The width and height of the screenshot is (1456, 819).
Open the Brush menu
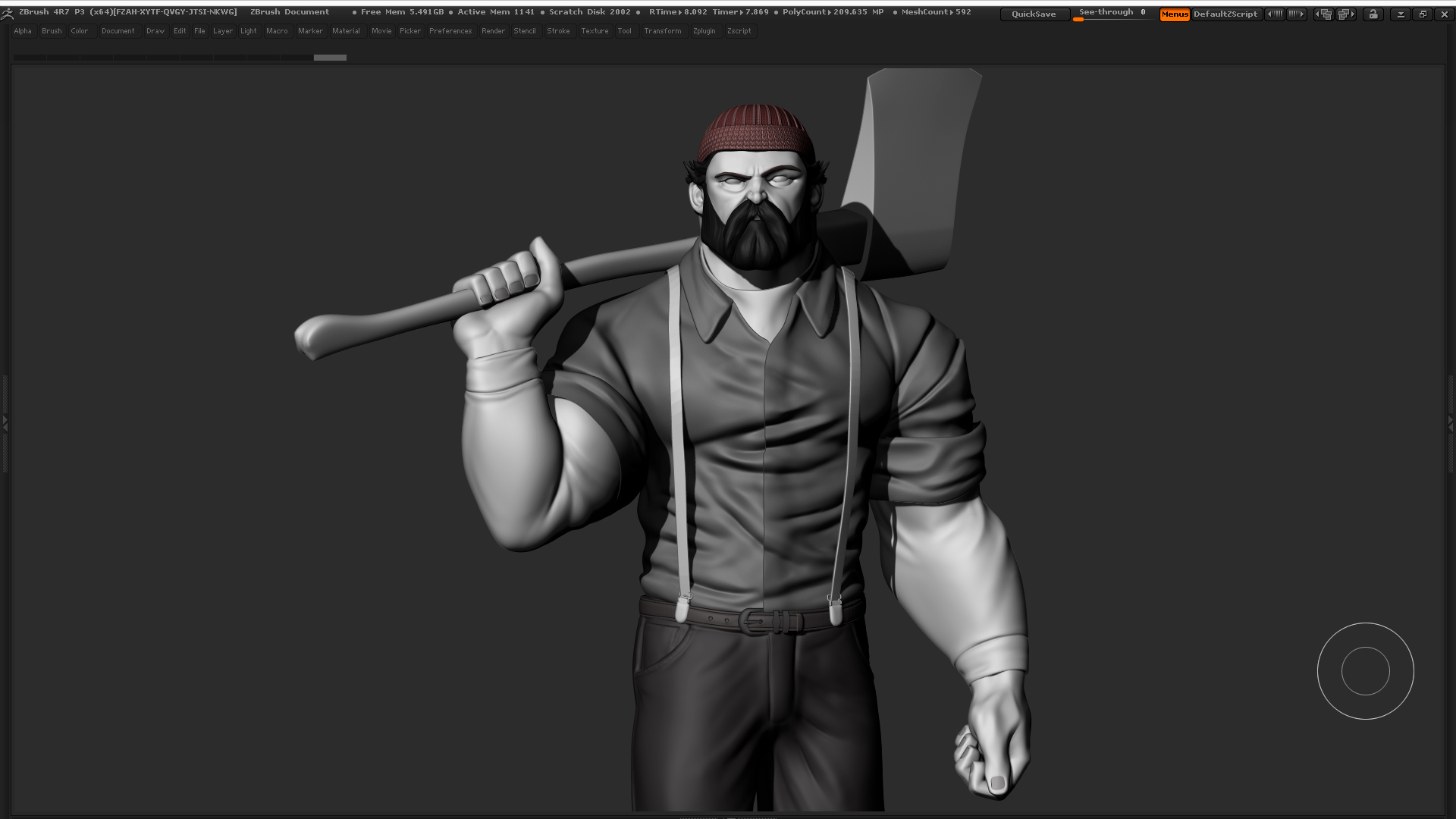52,31
